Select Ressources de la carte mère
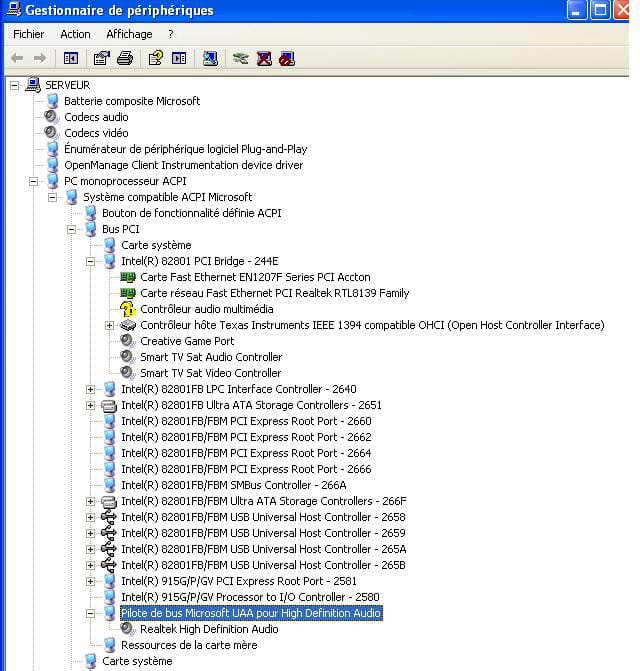This screenshot has width=640, height=671. [x=189, y=645]
